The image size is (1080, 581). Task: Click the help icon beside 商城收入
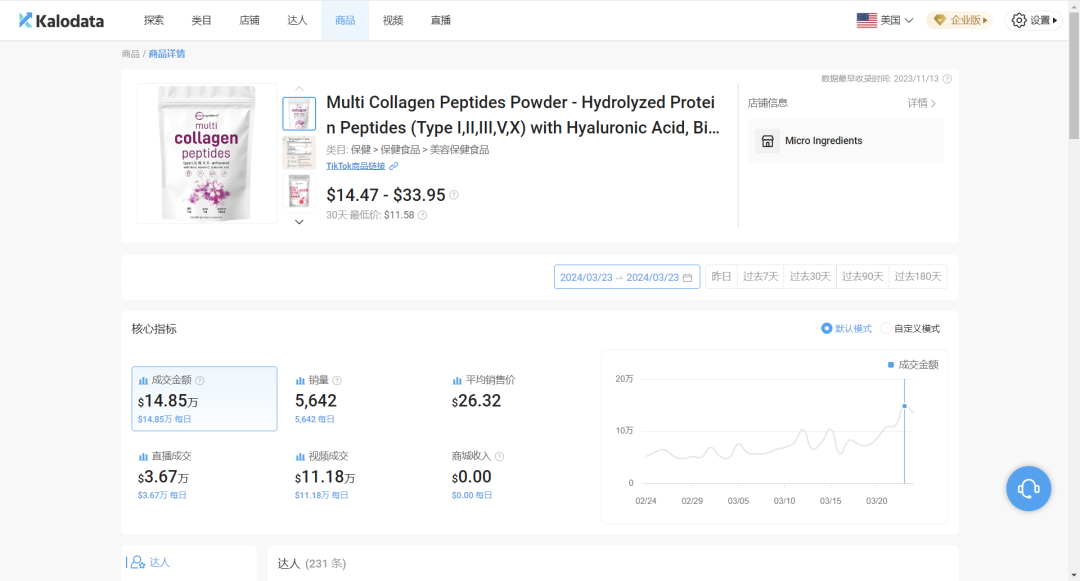pyautogui.click(x=499, y=456)
